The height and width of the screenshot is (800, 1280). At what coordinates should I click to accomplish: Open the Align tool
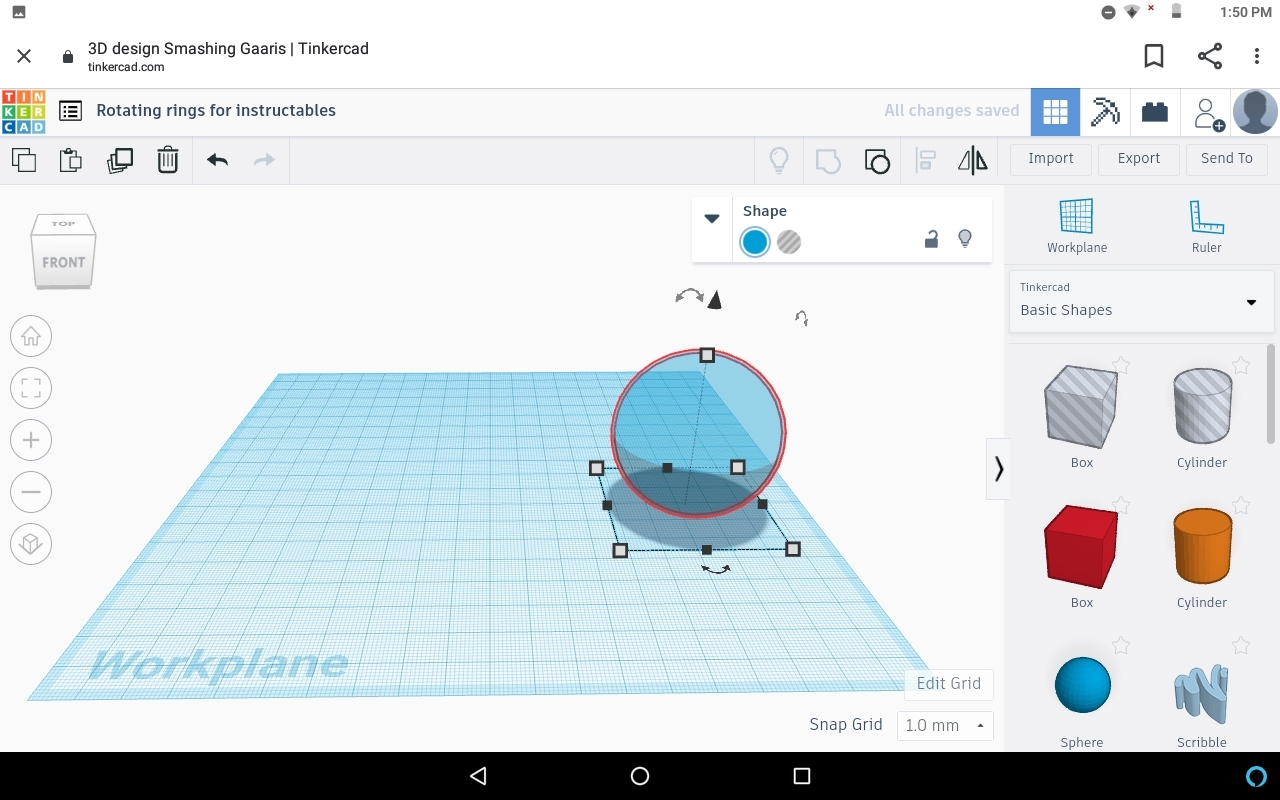(926, 160)
